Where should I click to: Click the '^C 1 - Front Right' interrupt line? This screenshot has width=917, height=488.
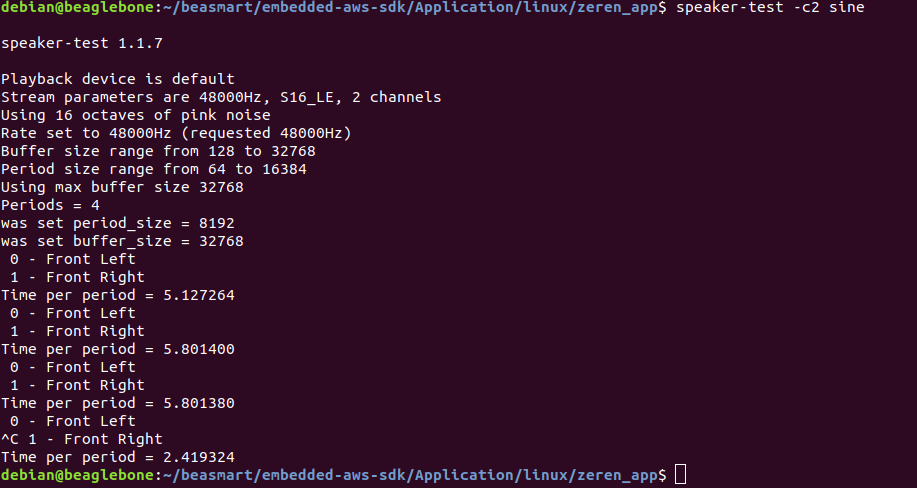tap(82, 439)
